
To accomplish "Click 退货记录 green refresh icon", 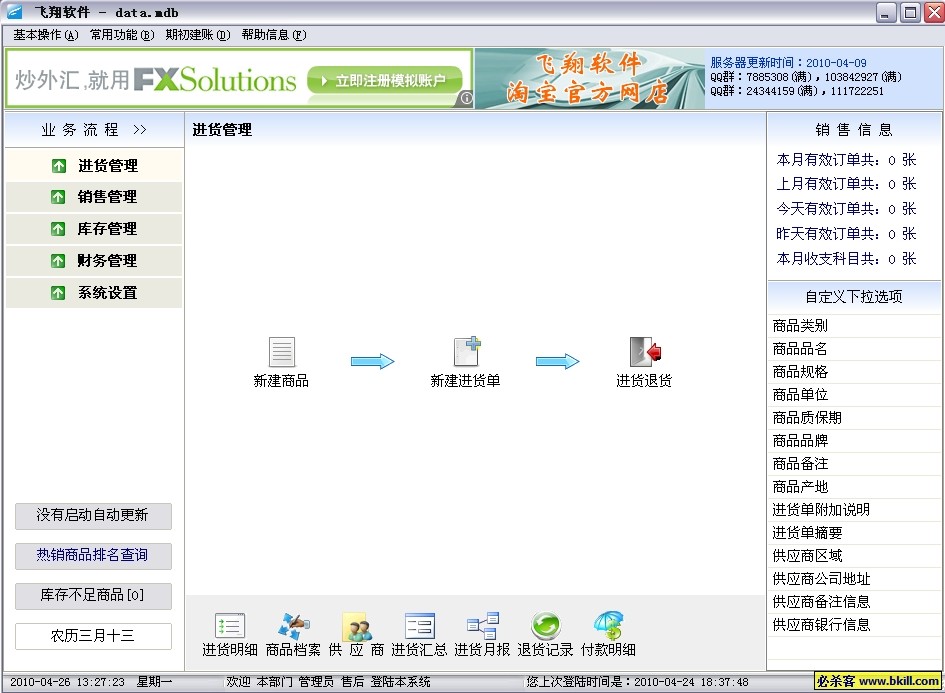I will tap(546, 626).
